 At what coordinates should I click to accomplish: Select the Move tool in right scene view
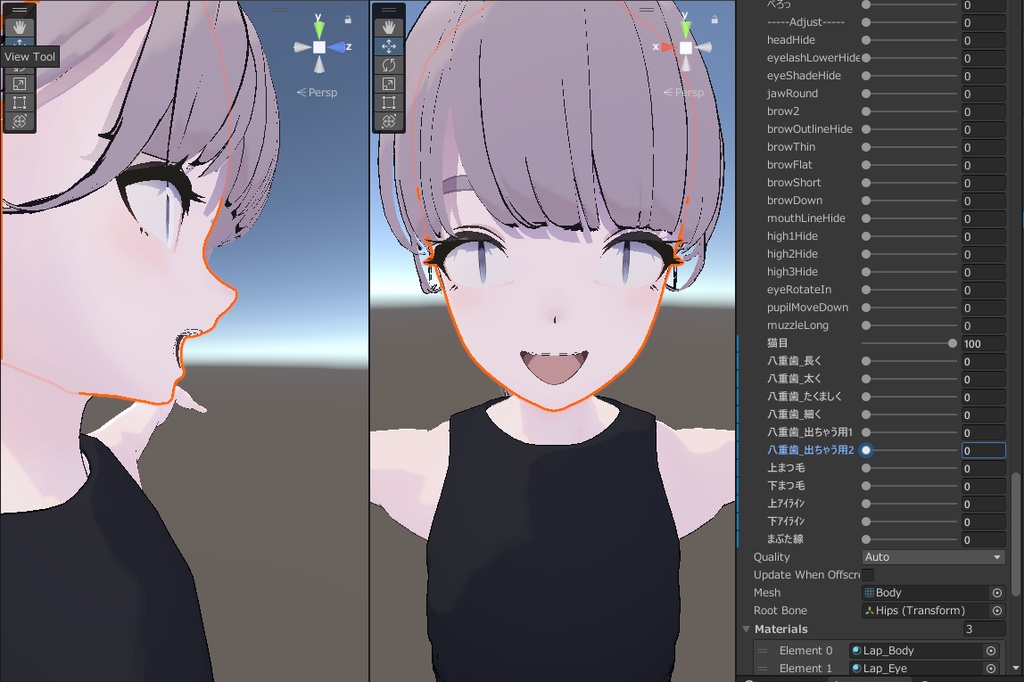(x=389, y=46)
